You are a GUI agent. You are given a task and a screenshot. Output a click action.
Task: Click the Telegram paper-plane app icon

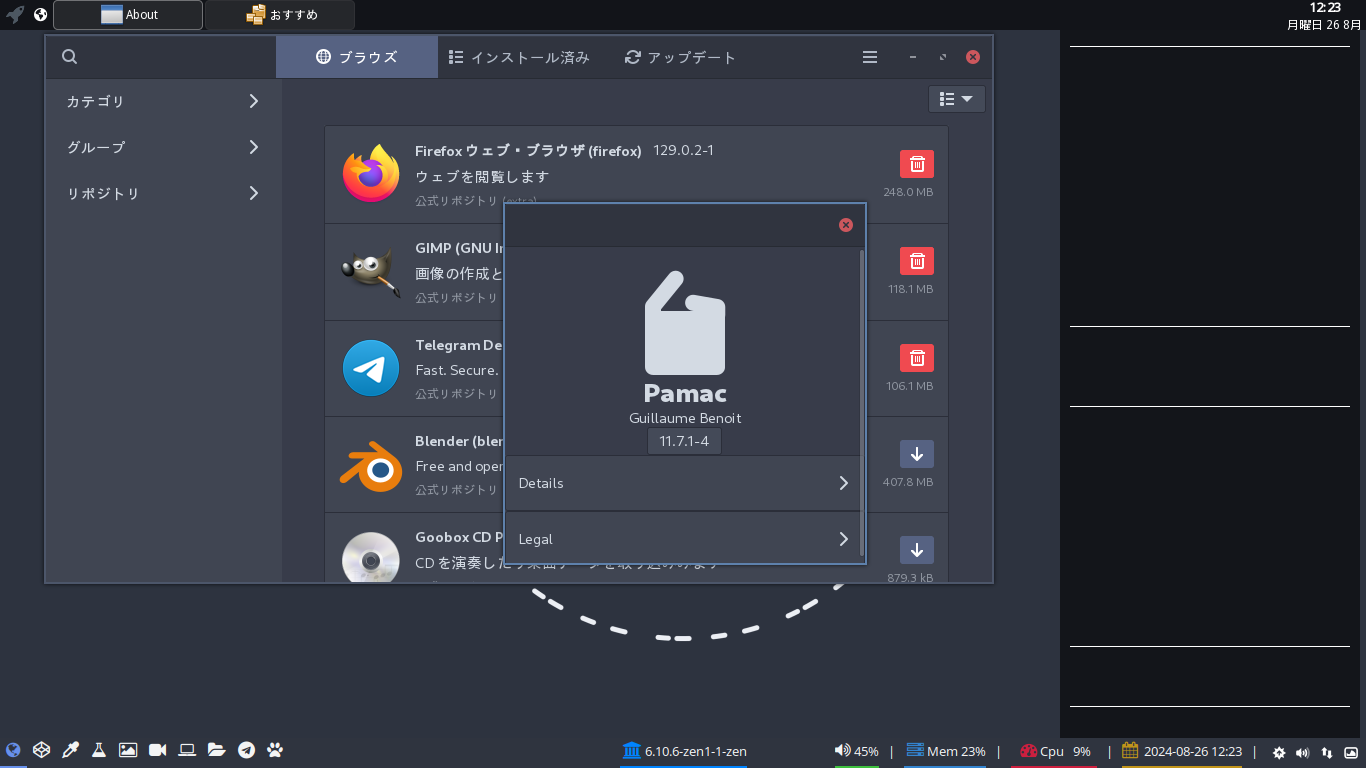pyautogui.click(x=371, y=368)
